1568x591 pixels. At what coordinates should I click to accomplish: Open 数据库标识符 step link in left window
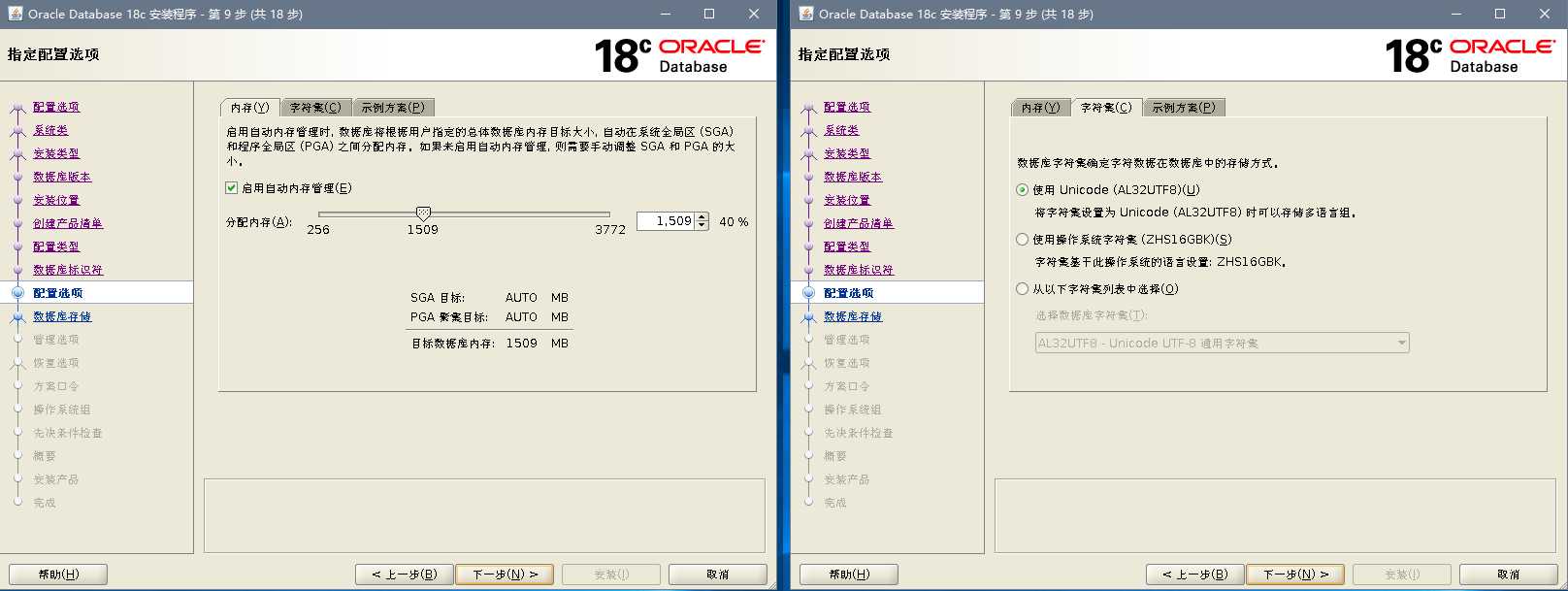pos(68,270)
